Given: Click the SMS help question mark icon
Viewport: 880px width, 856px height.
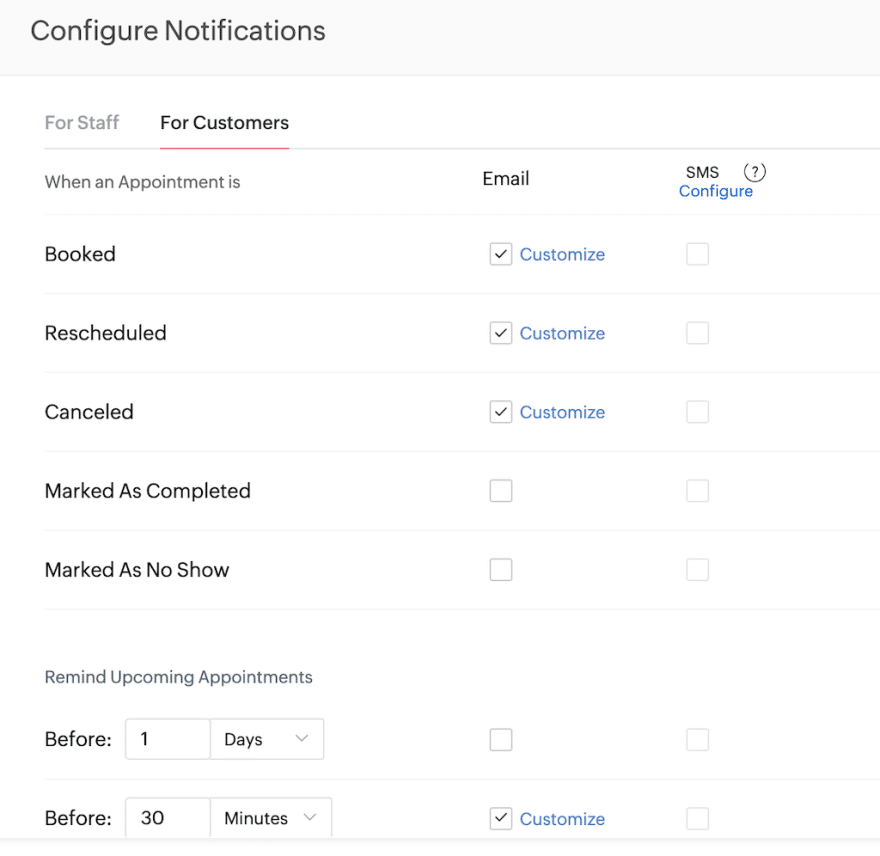Looking at the screenshot, I should (754, 172).
